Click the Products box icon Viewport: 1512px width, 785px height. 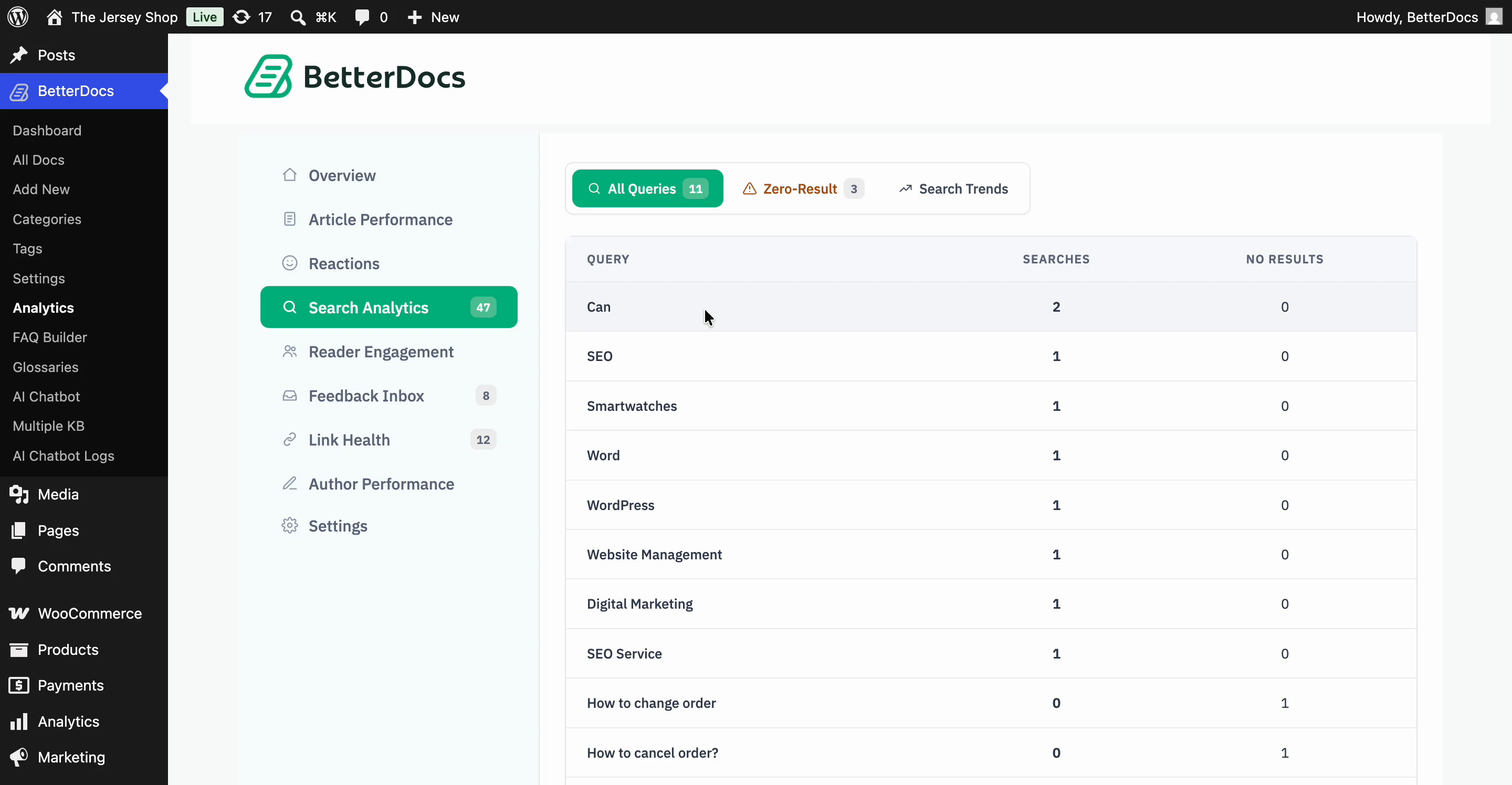coord(19,650)
